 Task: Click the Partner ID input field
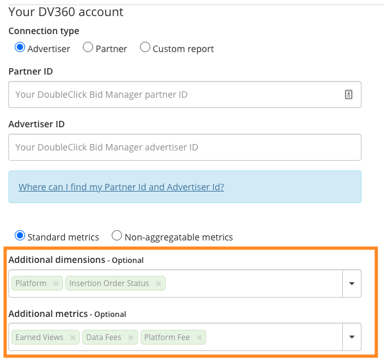[x=185, y=94]
